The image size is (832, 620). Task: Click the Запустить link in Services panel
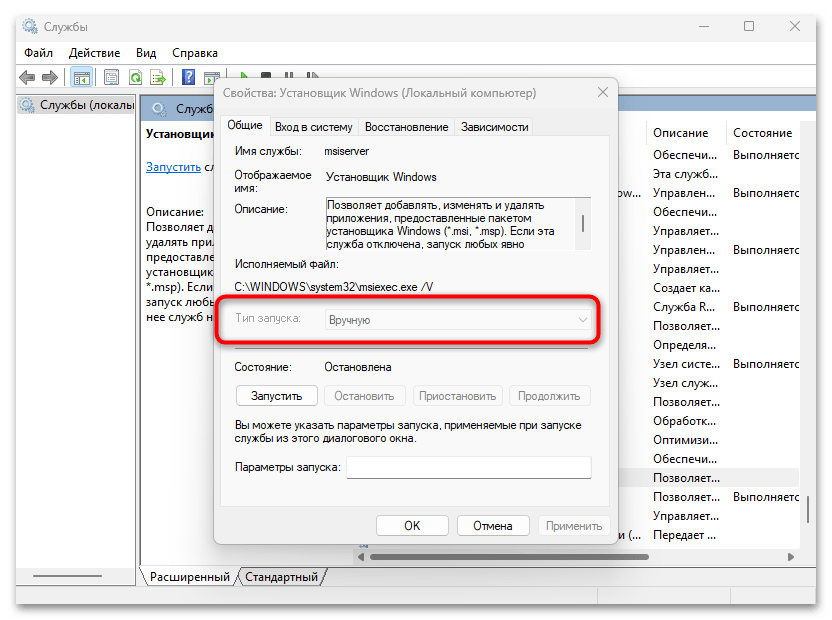coord(173,167)
